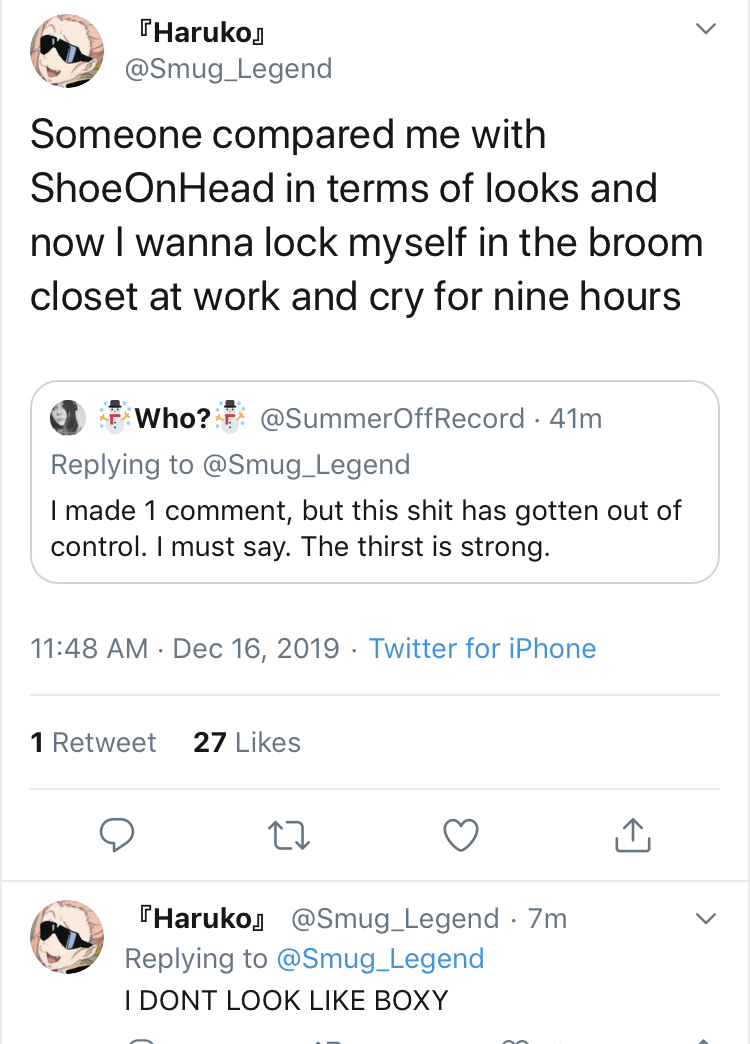Tap the quoted tweet's small avatar
750x1044 pixels.
pyautogui.click(x=68, y=418)
